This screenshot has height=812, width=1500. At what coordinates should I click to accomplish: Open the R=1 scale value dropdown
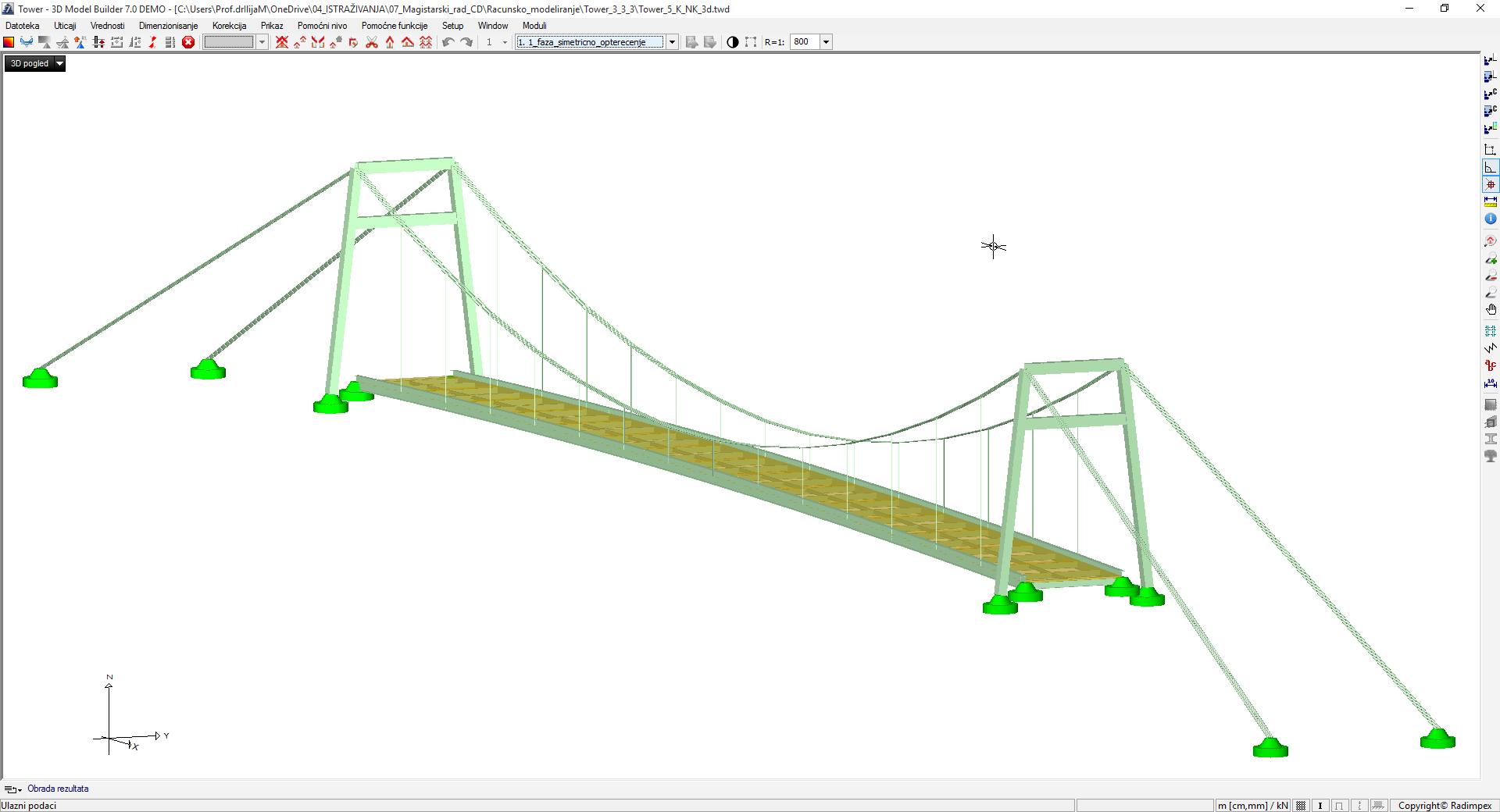(x=826, y=42)
